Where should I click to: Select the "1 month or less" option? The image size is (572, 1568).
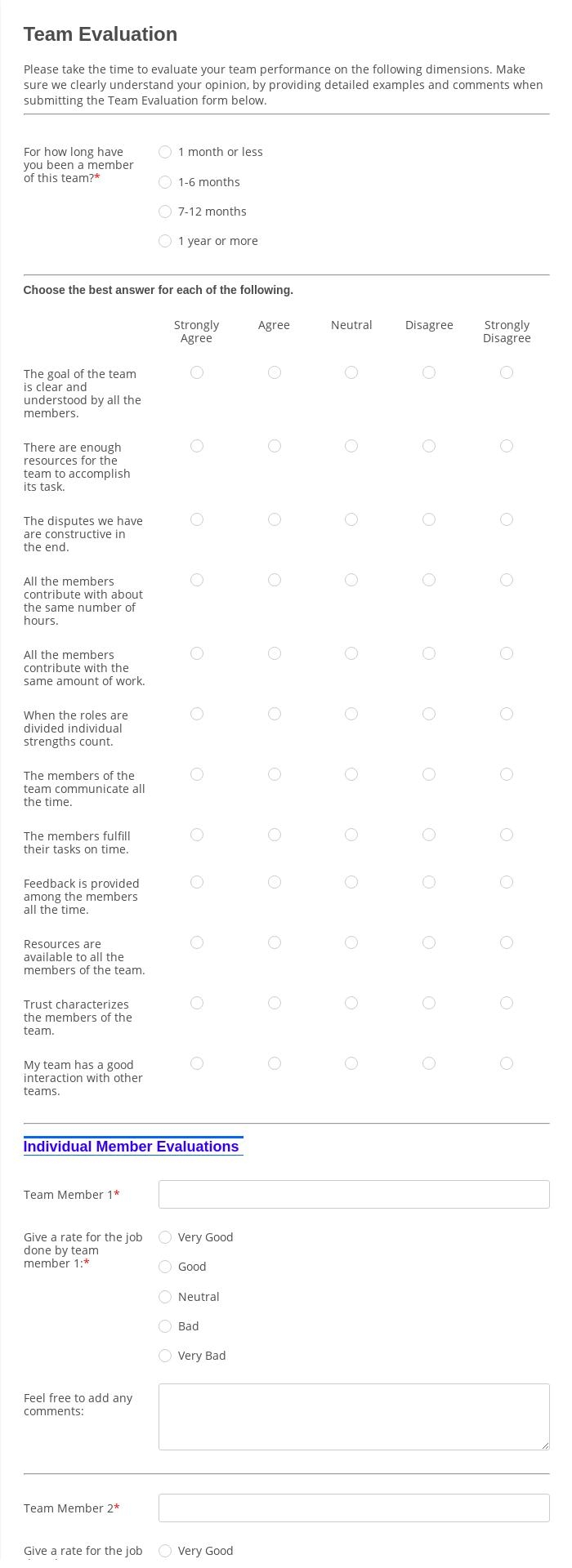pyautogui.click(x=165, y=152)
